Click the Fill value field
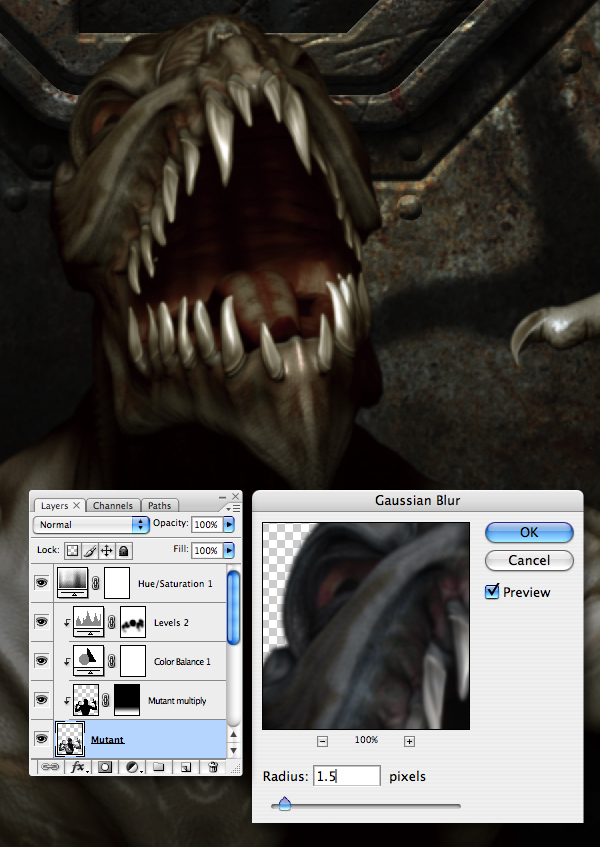The image size is (600, 847). (207, 550)
